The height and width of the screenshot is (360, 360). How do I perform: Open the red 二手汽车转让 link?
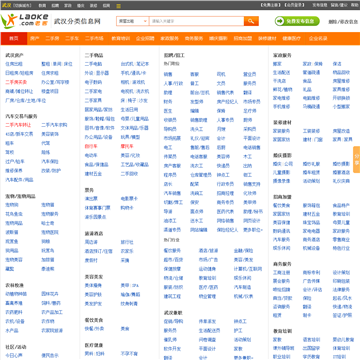(x=18, y=125)
